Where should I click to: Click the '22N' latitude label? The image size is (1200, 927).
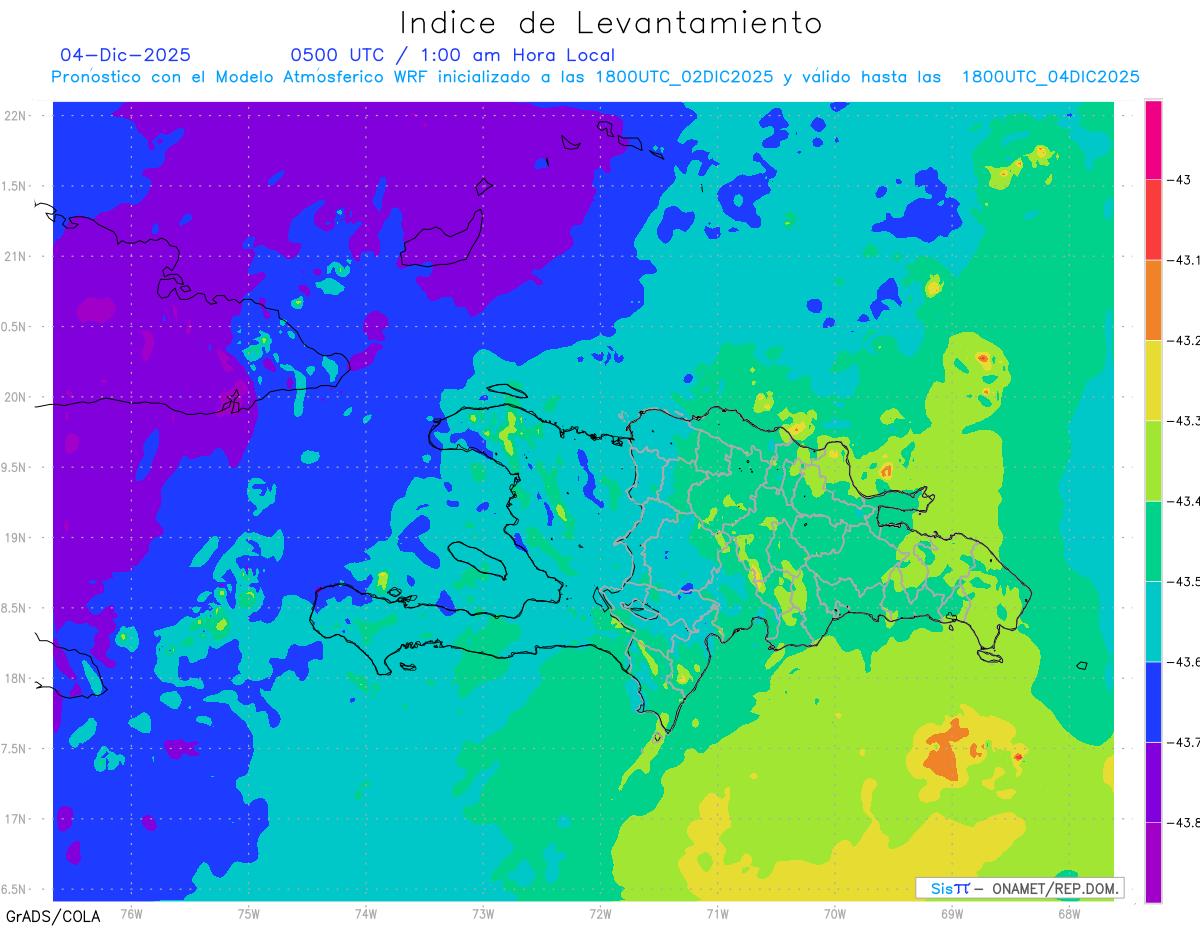click(16, 115)
